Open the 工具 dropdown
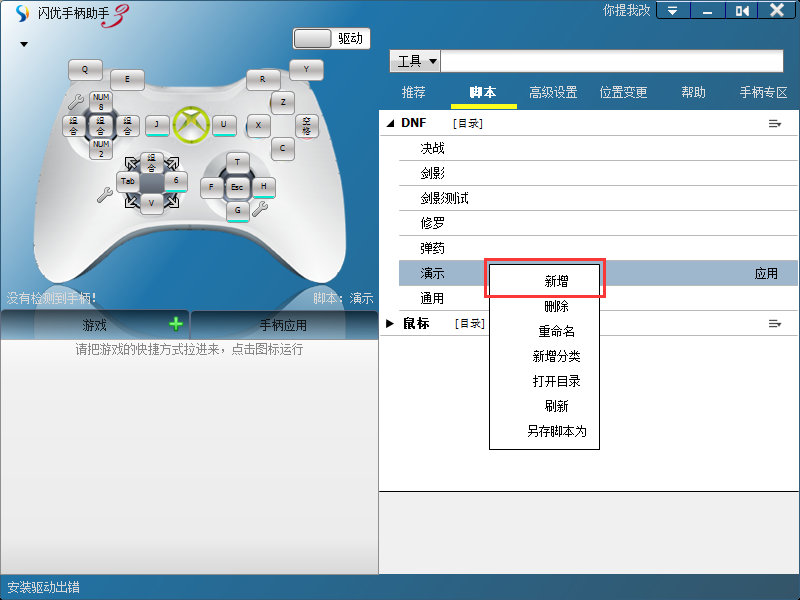The image size is (800, 600). click(x=415, y=61)
